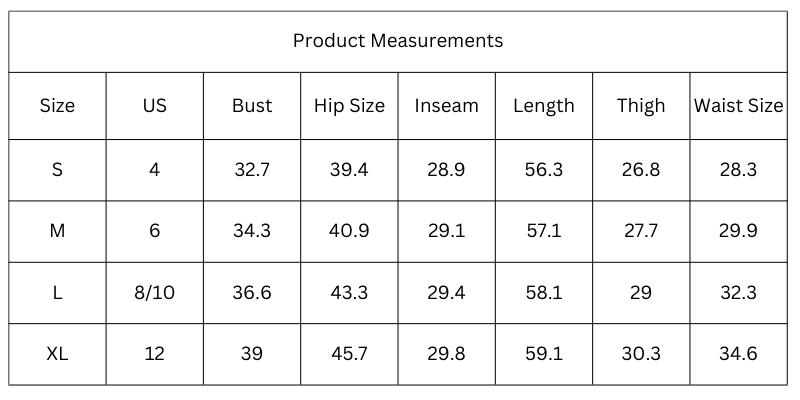Click the 40.9 hip size cell
Screen dimensions: 800x400
click(349, 231)
